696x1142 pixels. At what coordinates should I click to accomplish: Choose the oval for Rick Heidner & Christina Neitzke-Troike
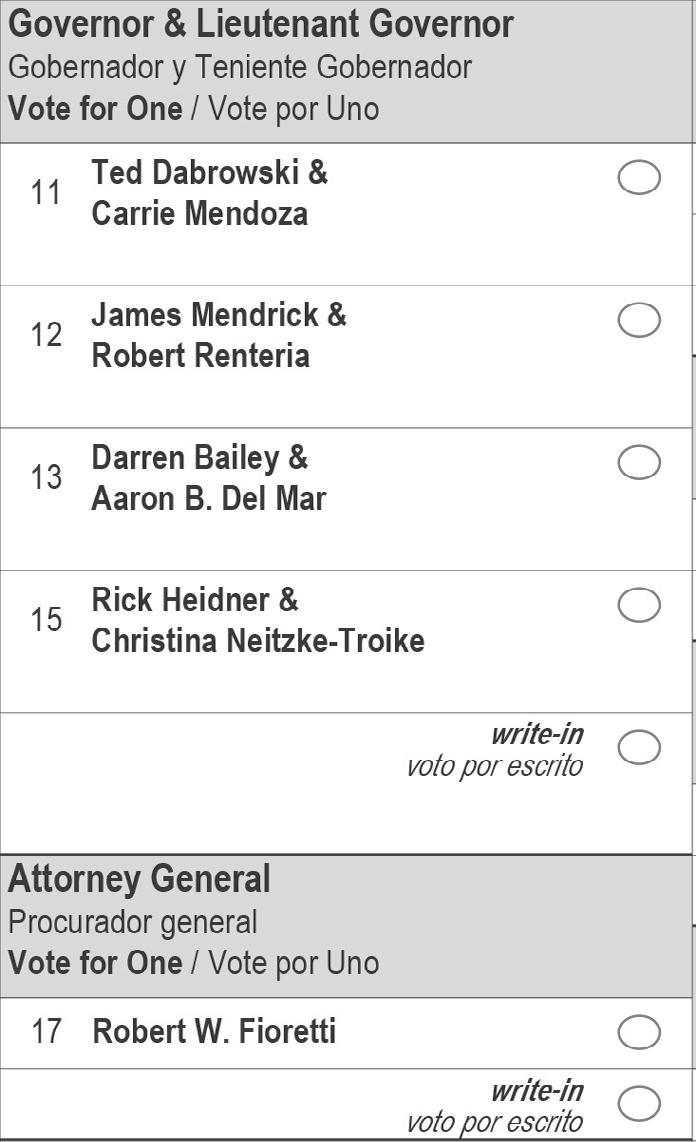click(x=639, y=605)
